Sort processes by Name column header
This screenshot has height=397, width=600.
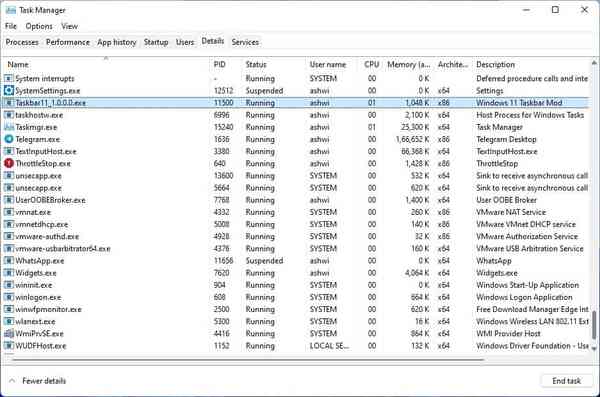pyautogui.click(x=106, y=64)
